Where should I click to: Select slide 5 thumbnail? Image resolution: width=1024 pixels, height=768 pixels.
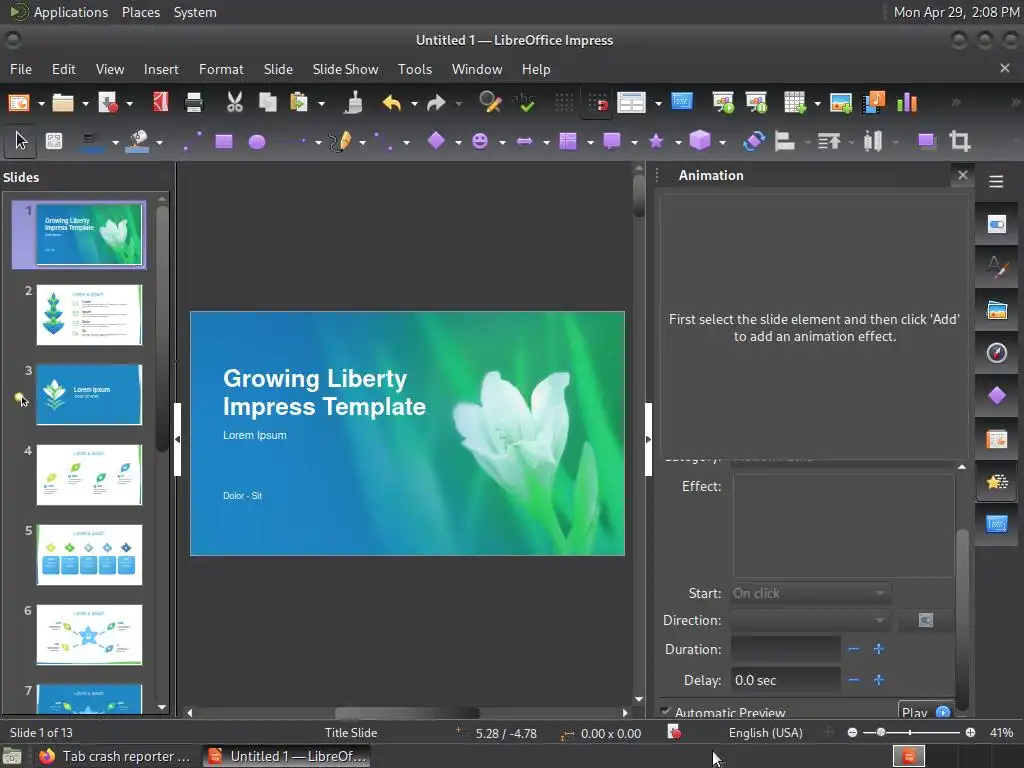[89, 555]
